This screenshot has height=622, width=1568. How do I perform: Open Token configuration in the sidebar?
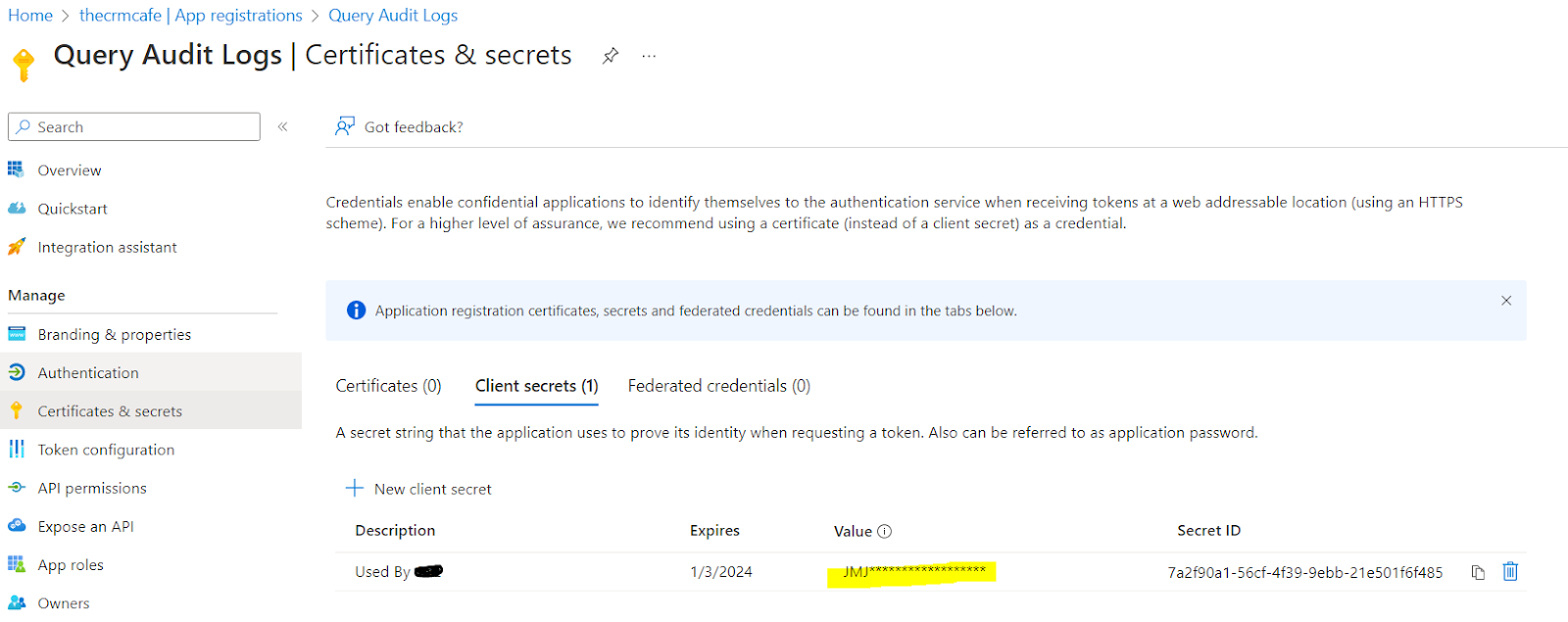point(106,450)
